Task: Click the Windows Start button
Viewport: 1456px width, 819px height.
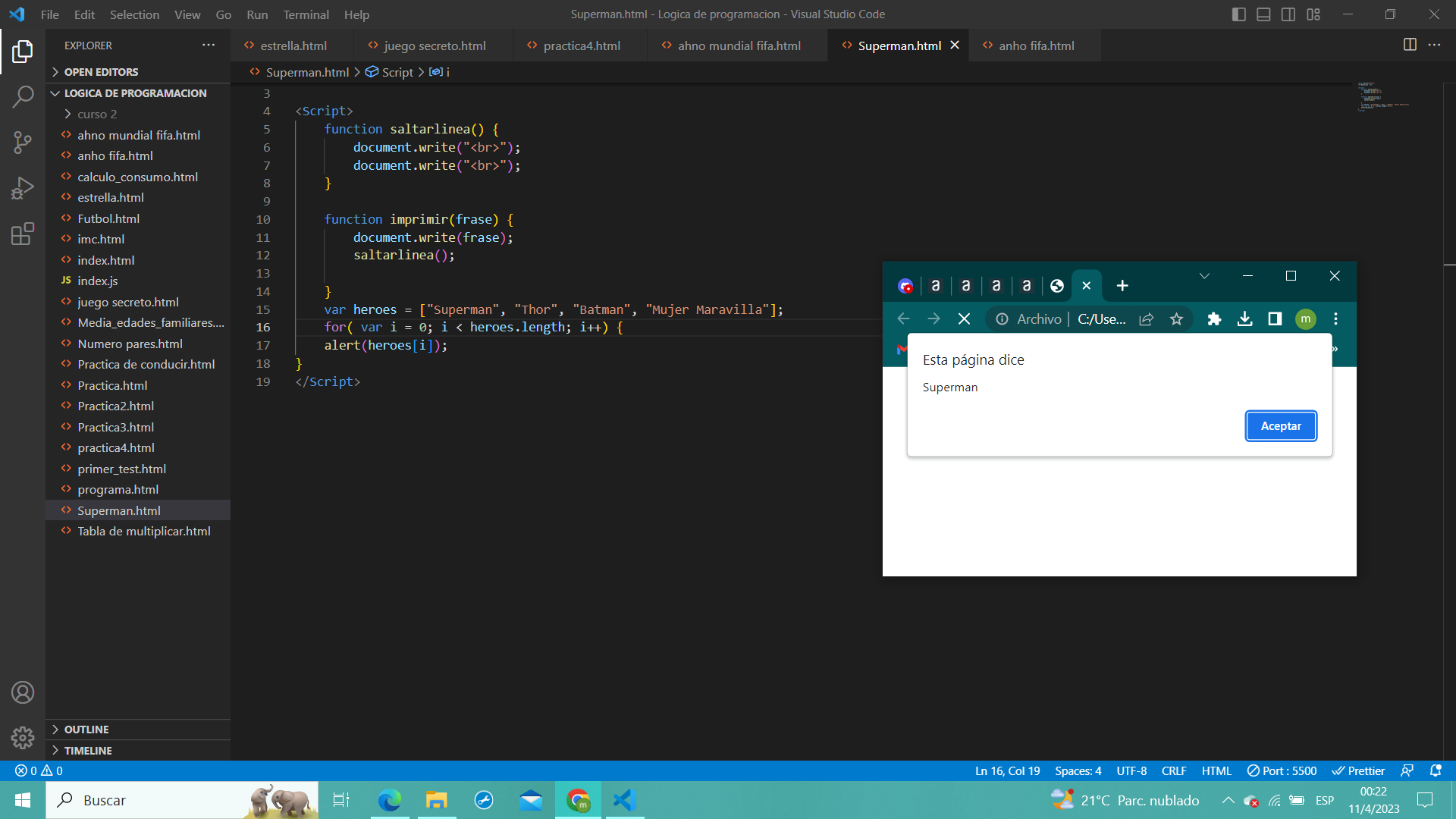Action: [23, 800]
